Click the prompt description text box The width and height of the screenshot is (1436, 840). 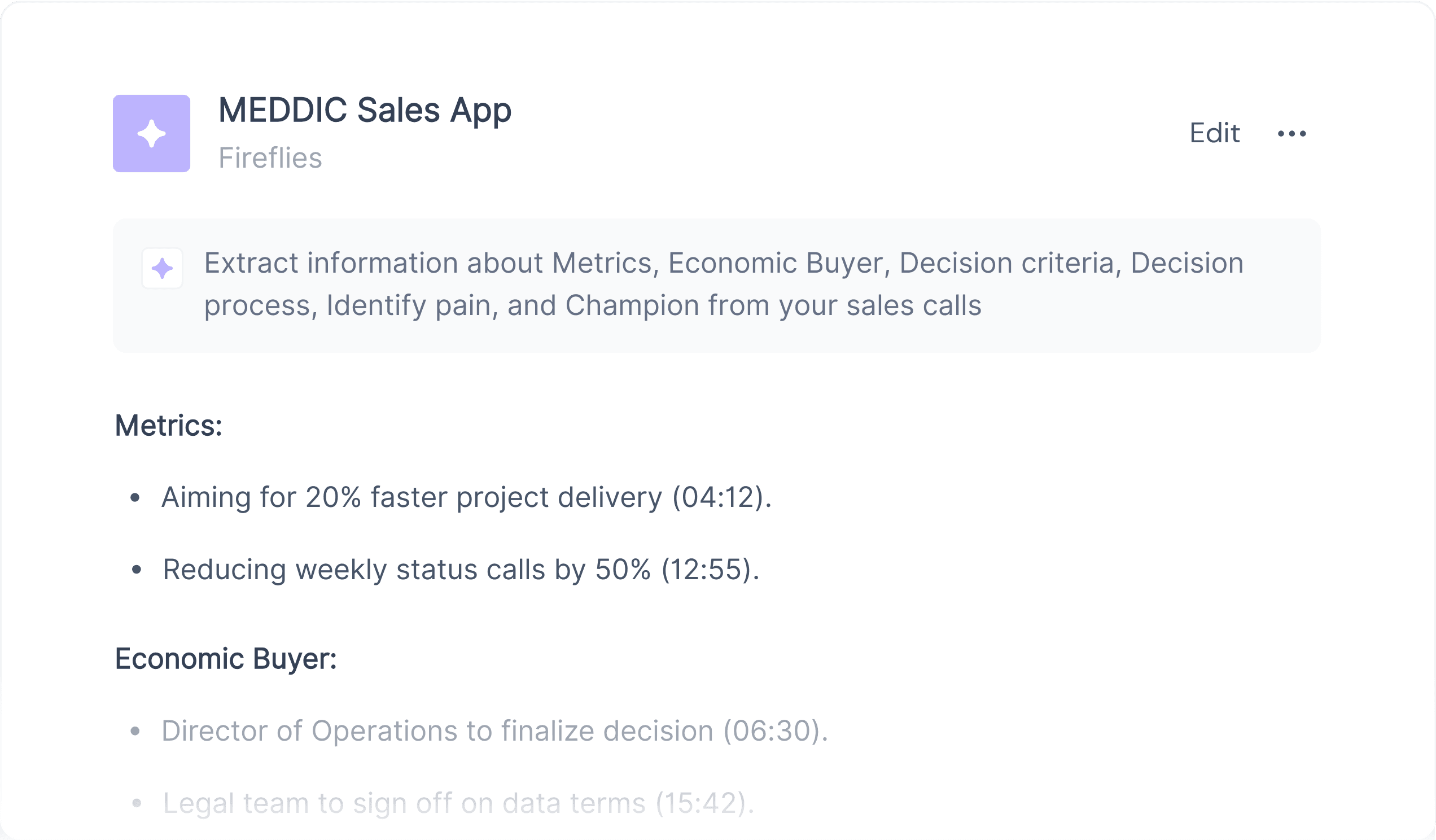[x=717, y=286]
